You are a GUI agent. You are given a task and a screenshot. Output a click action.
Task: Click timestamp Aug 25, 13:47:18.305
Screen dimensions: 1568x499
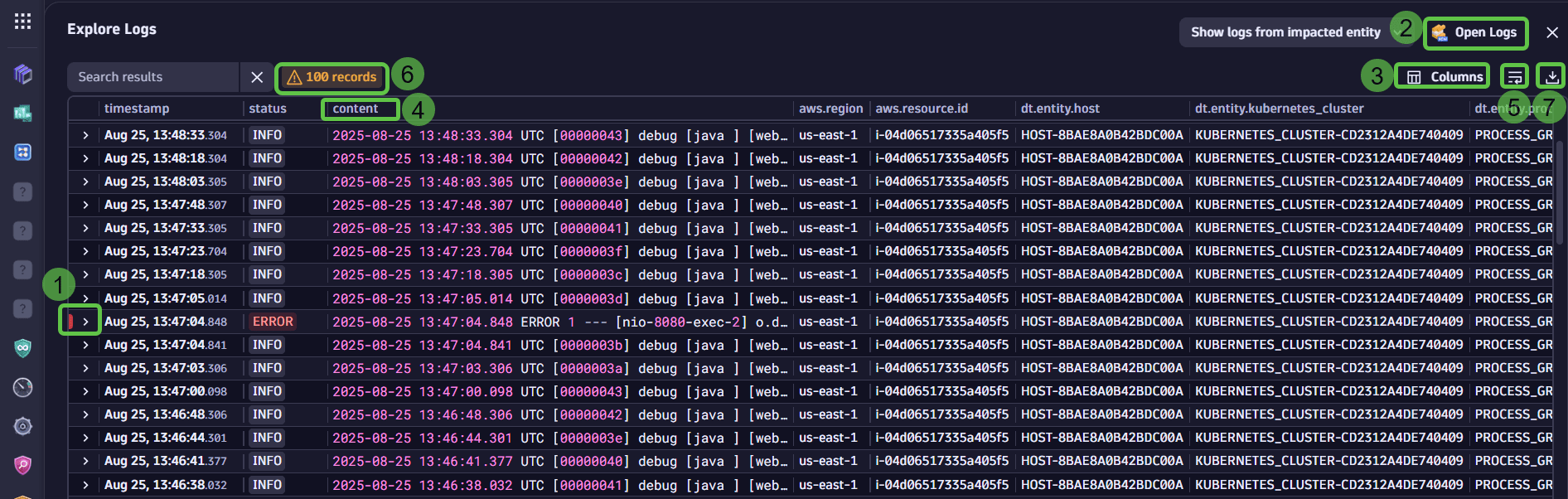(166, 274)
